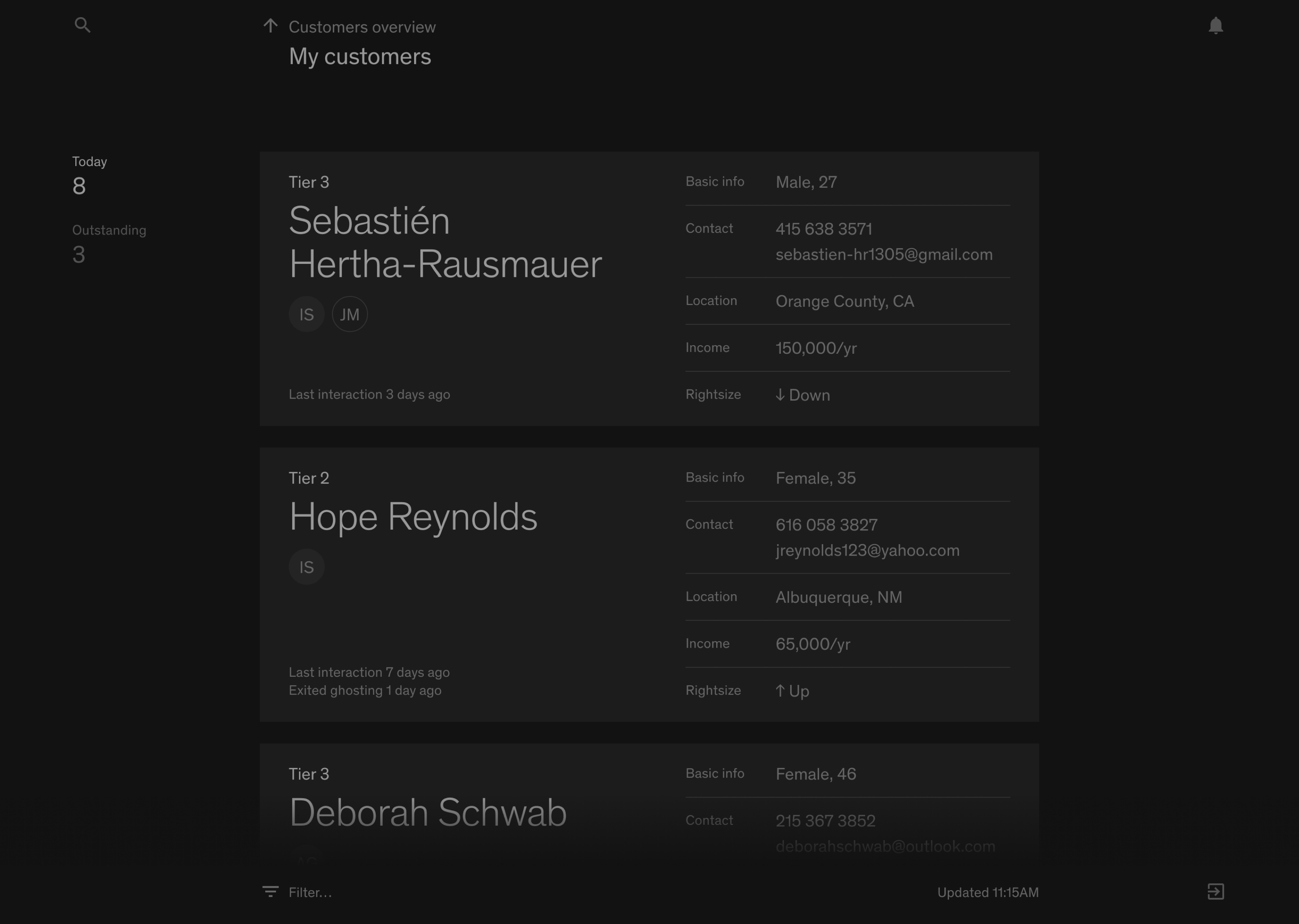This screenshot has width=1299, height=924.
Task: Click the search magnifier icon
Action: coord(83,25)
